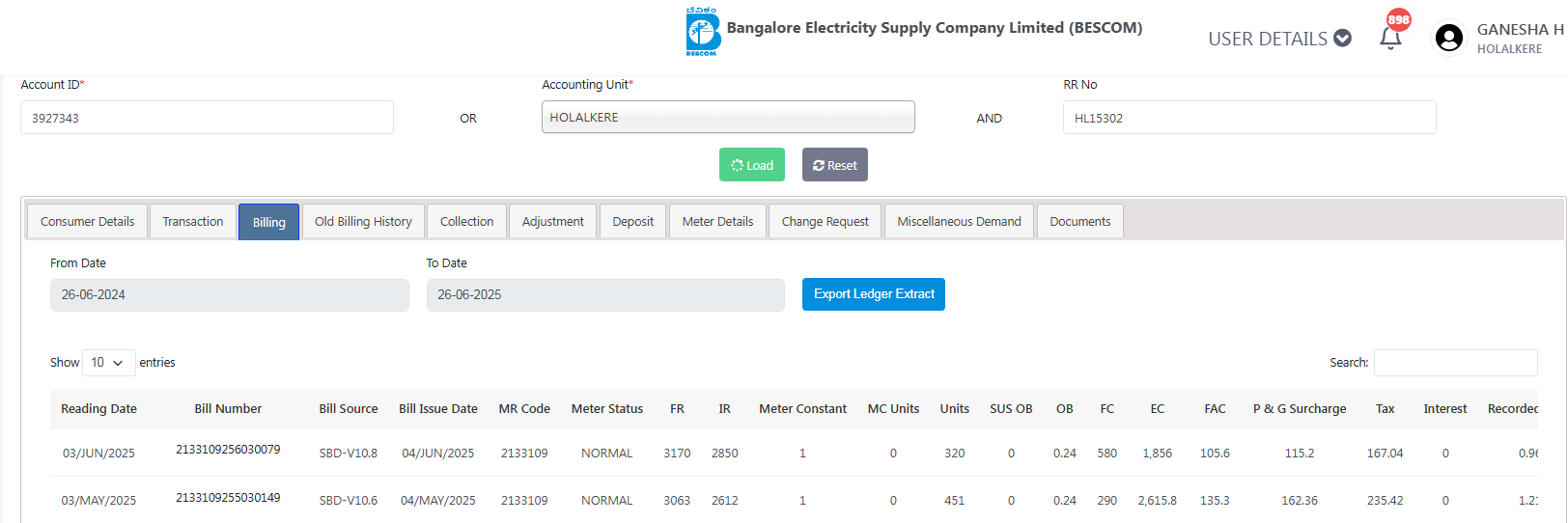Open the Adjustment tab
The height and width of the screenshot is (523, 1568).
pyautogui.click(x=553, y=222)
